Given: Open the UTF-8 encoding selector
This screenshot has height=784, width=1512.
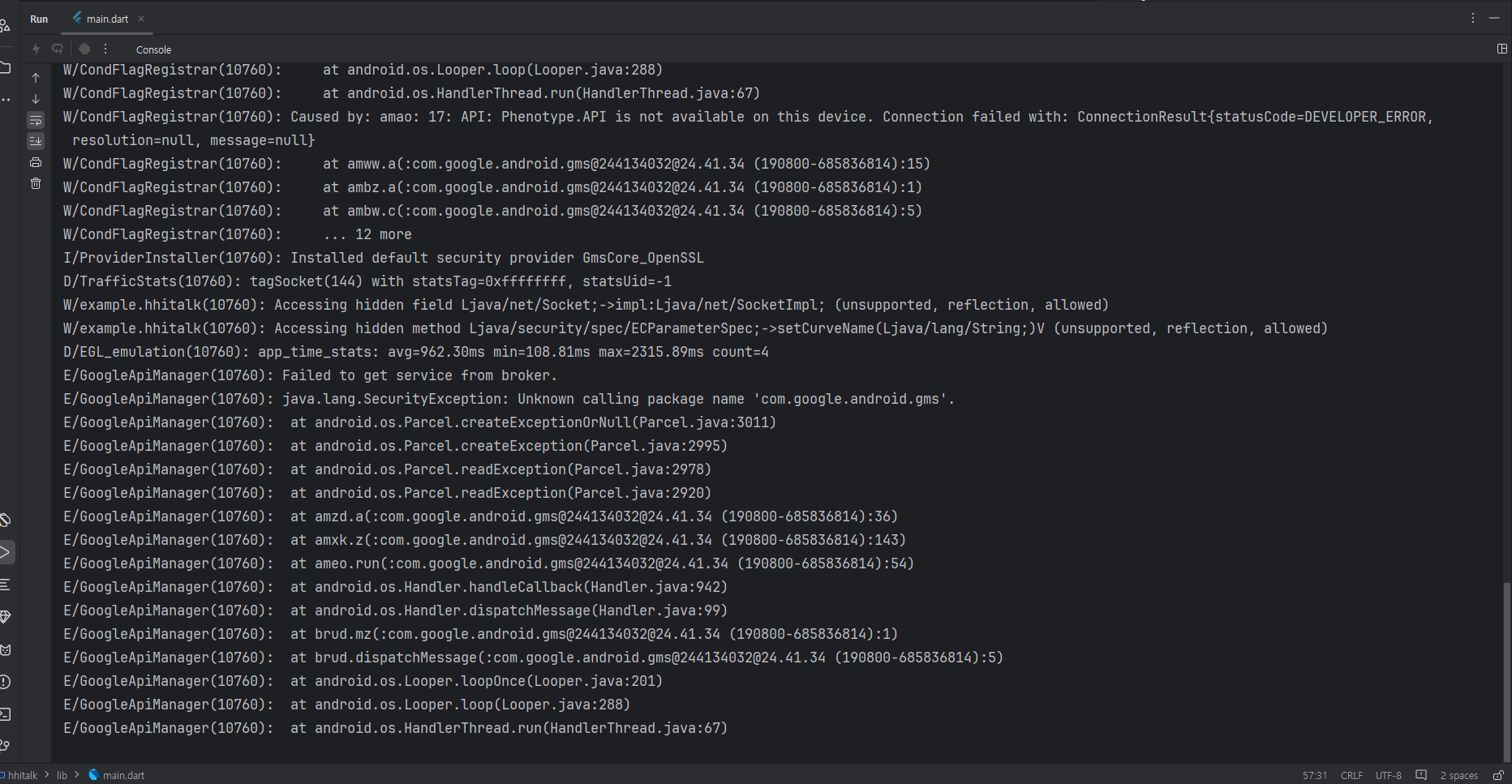Looking at the screenshot, I should point(1388,775).
